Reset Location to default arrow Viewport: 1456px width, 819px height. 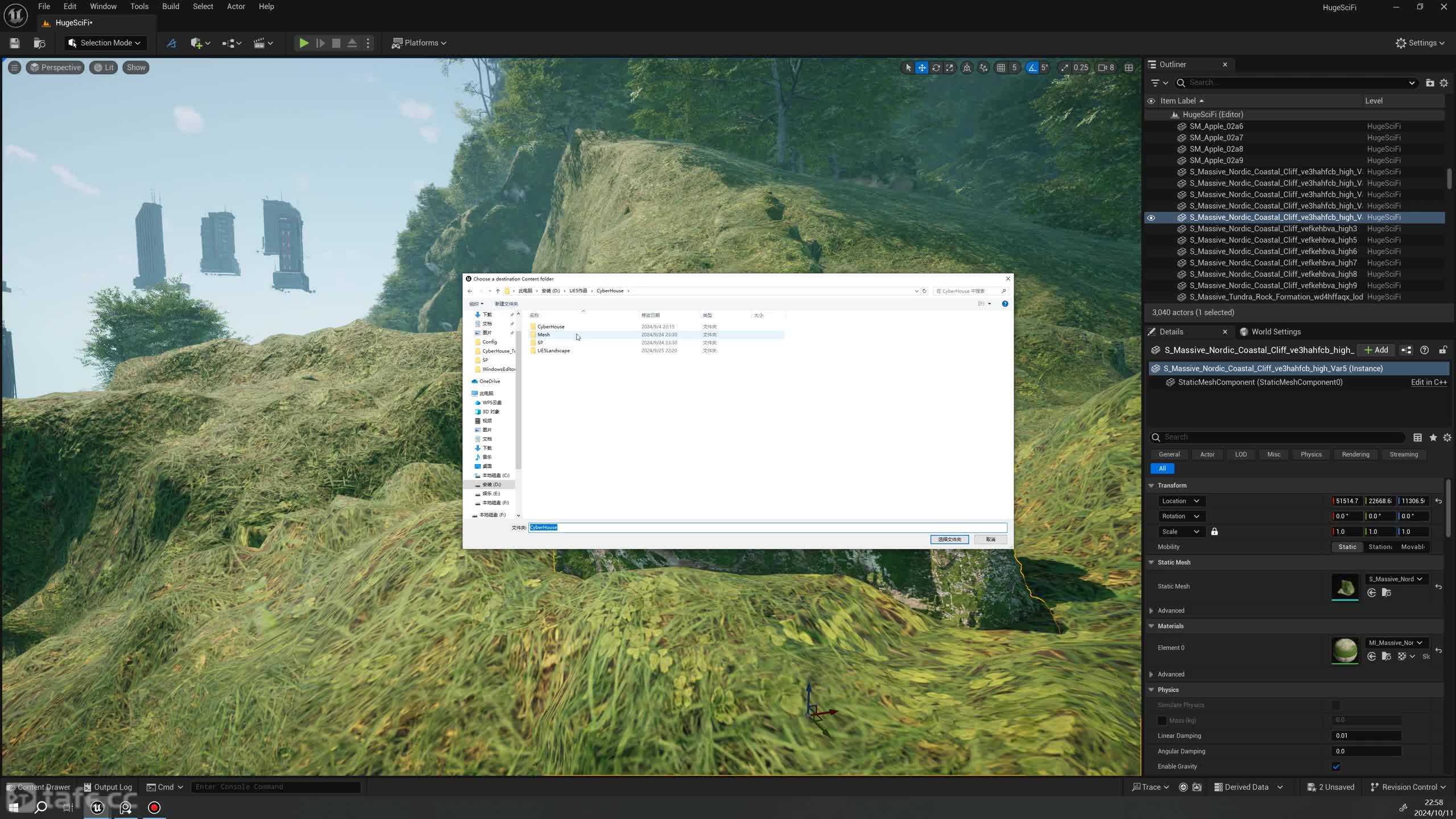[1438, 501]
